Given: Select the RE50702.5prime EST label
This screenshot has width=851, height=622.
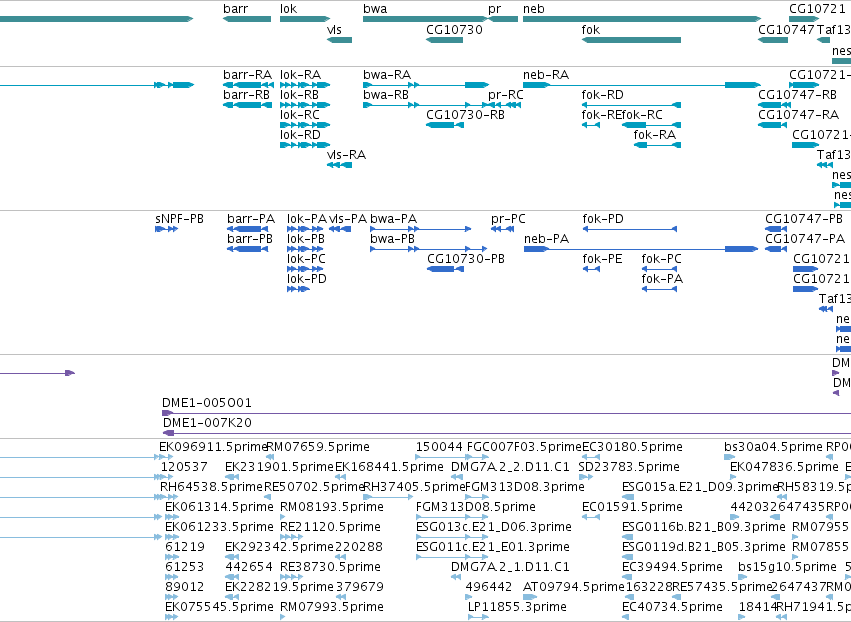Looking at the screenshot, I should pos(314,487).
